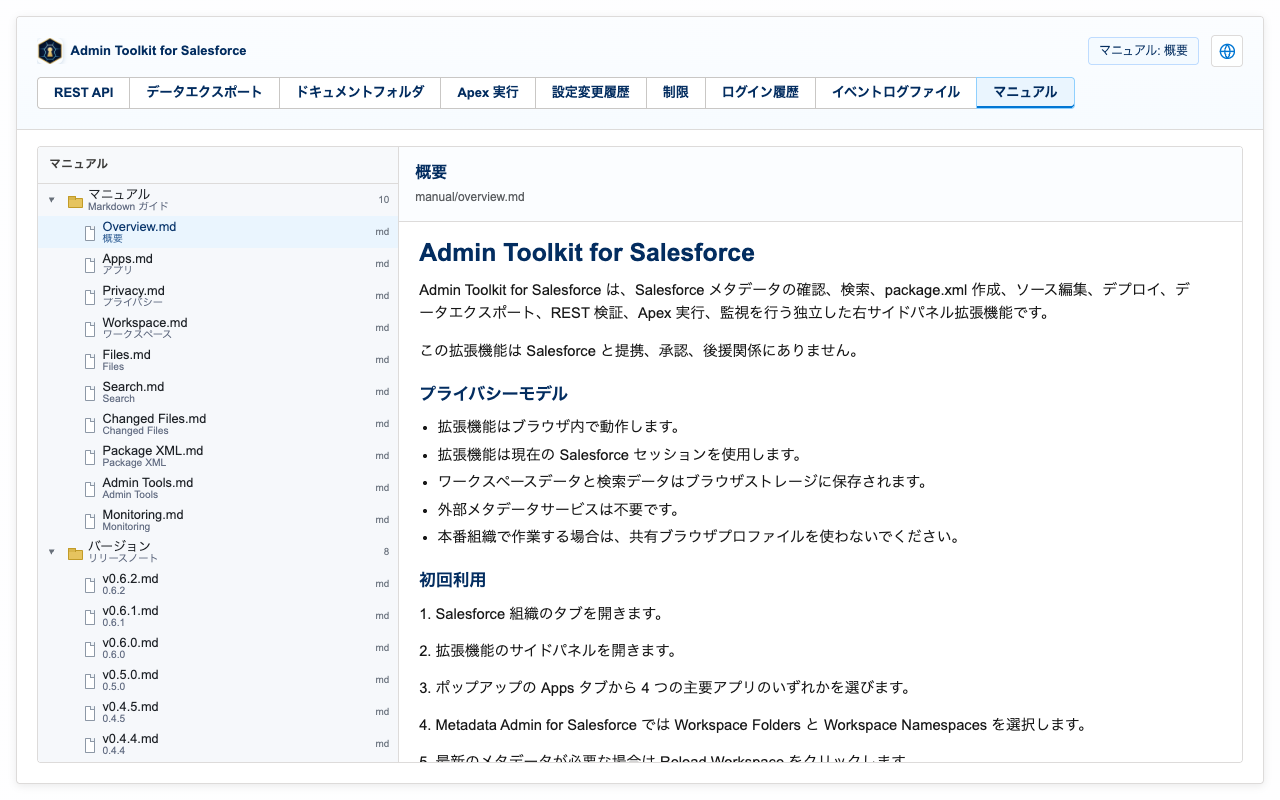Open Package XML.md guide
1280x800 pixels.
(218, 456)
